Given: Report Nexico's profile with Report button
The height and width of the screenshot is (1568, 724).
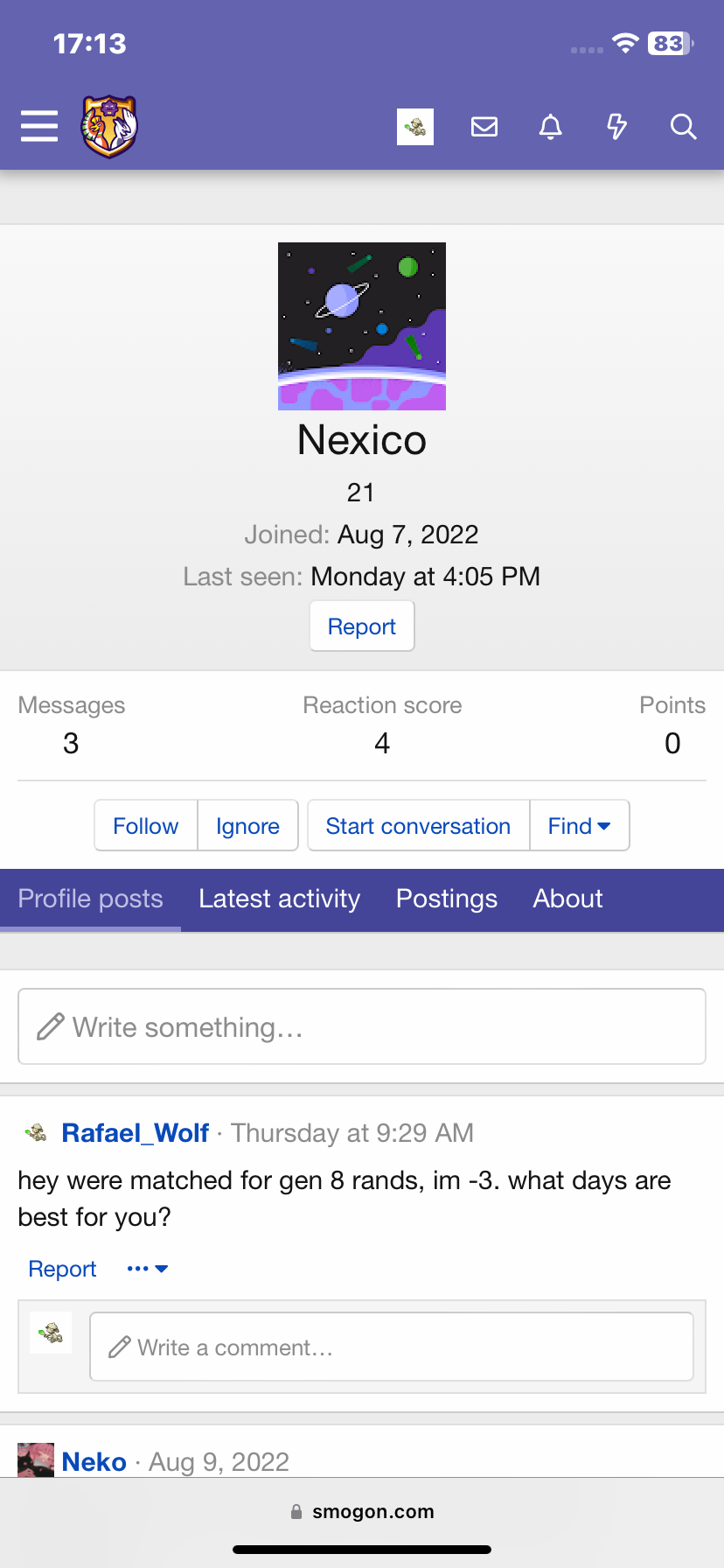Looking at the screenshot, I should coord(362,626).
